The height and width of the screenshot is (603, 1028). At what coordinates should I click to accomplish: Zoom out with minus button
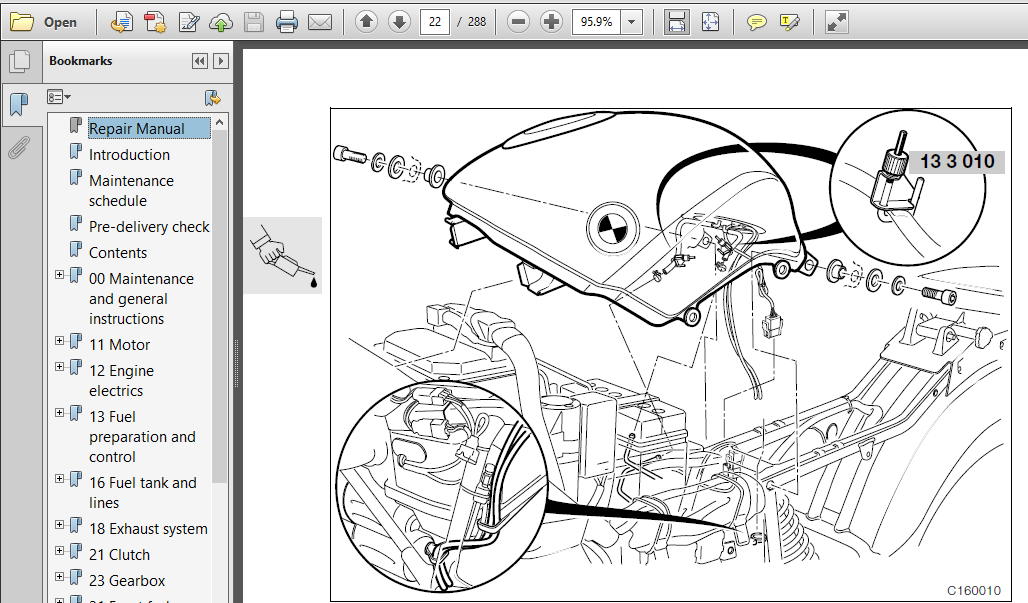(x=518, y=22)
